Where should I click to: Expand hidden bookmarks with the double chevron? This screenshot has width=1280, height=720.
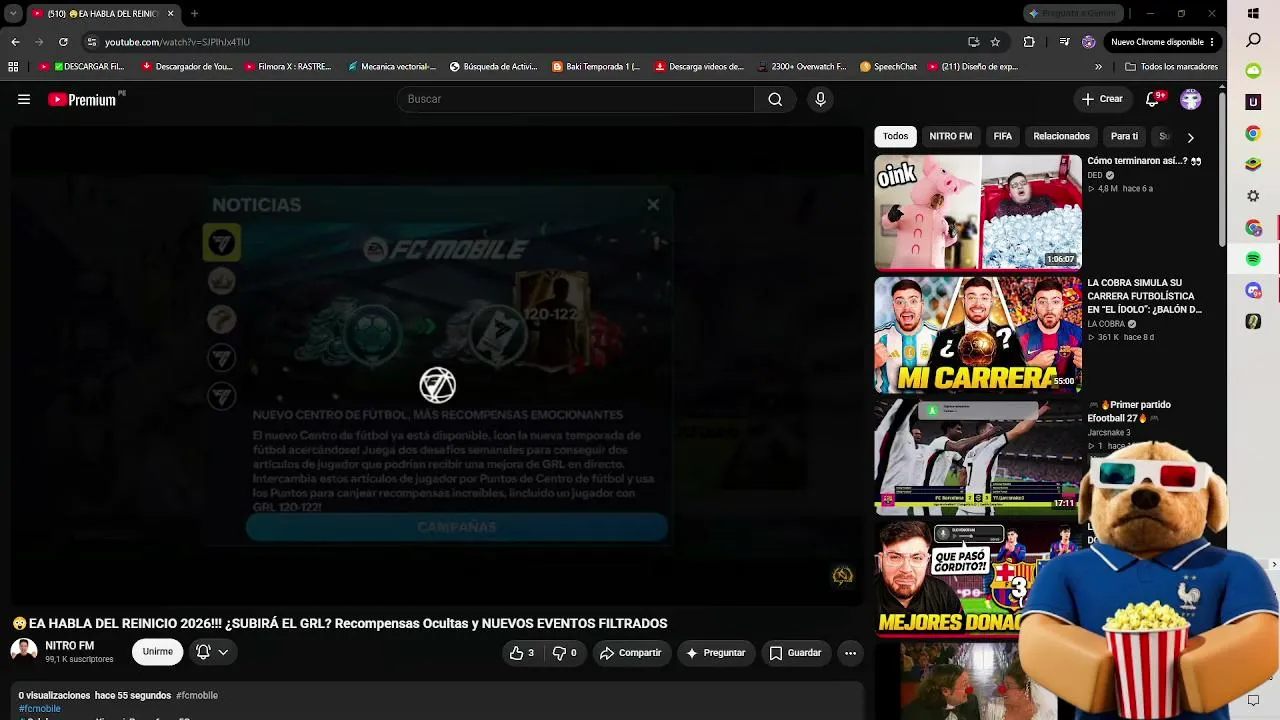click(1098, 67)
